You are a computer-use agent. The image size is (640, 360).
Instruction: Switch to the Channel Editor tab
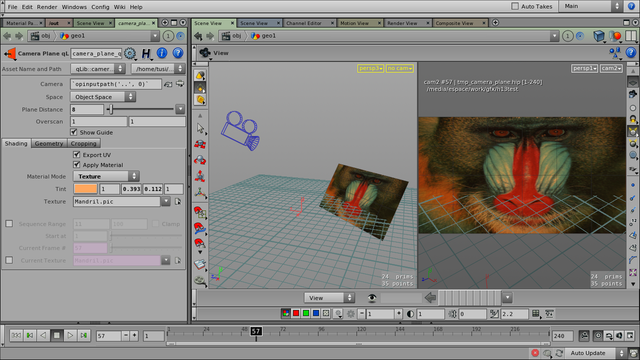tap(309, 23)
